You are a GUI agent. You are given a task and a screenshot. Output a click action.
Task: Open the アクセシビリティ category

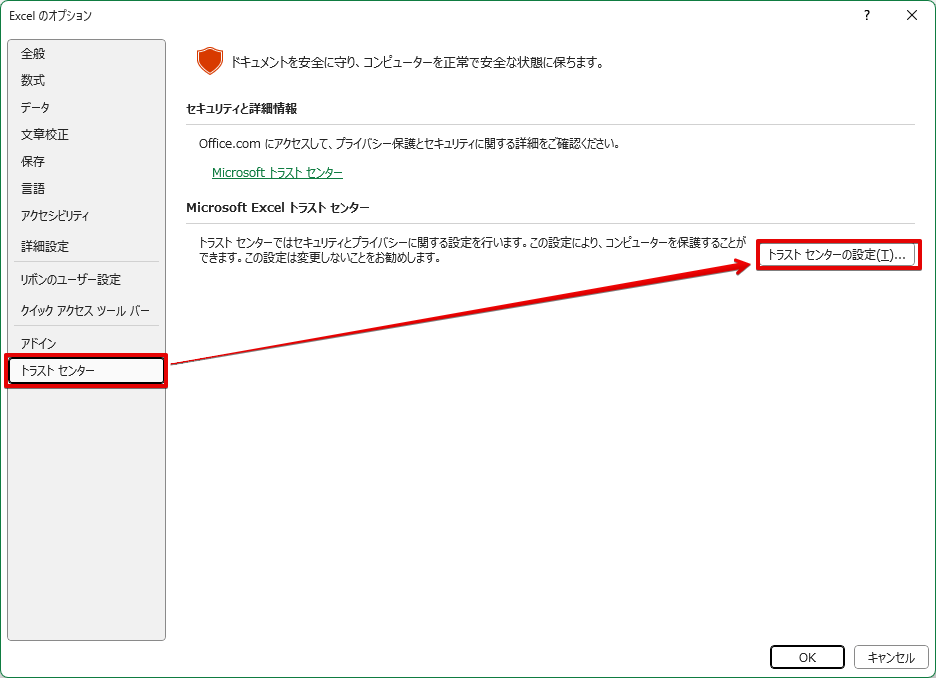pyautogui.click(x=87, y=215)
